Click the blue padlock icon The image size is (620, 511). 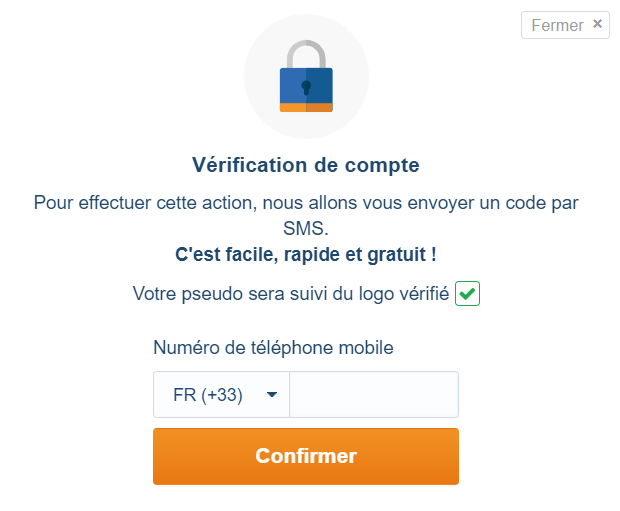(x=306, y=76)
